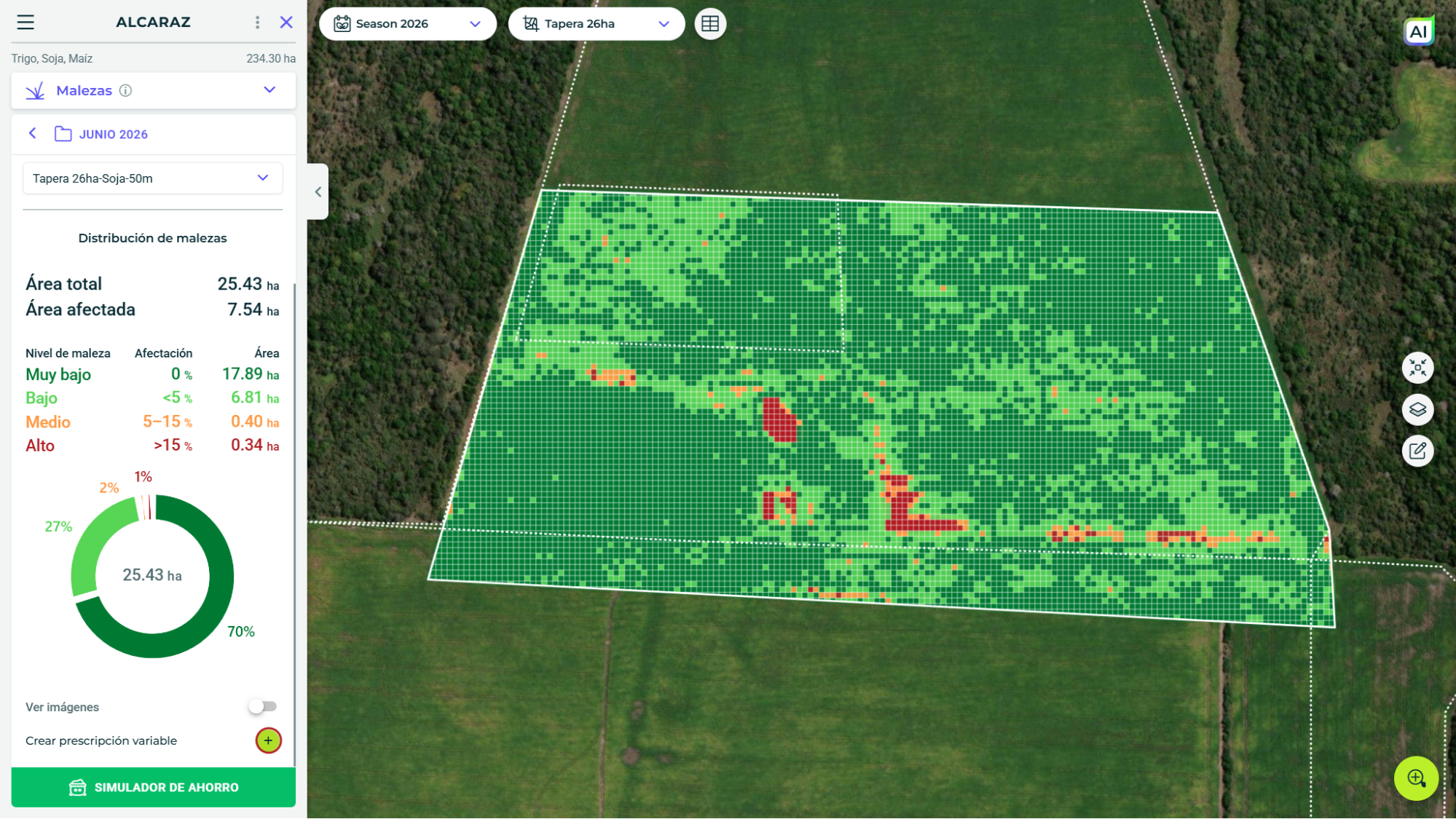1456x819 pixels.
Task: Add a variable prescription with plus
Action: pos(268,740)
